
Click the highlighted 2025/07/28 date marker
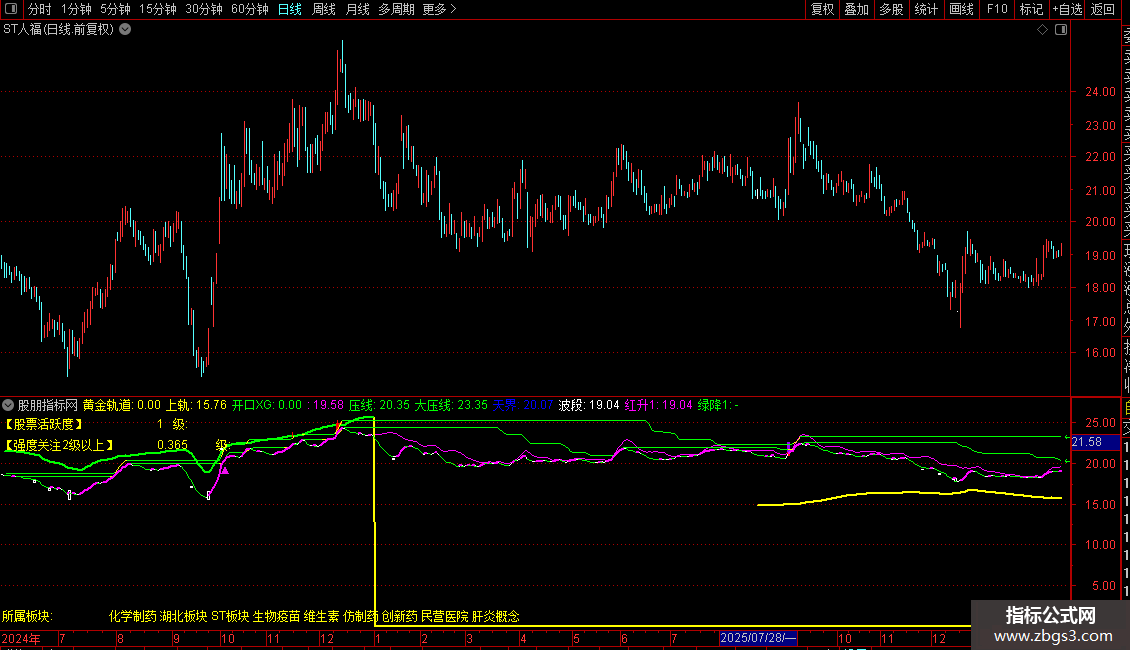758,638
